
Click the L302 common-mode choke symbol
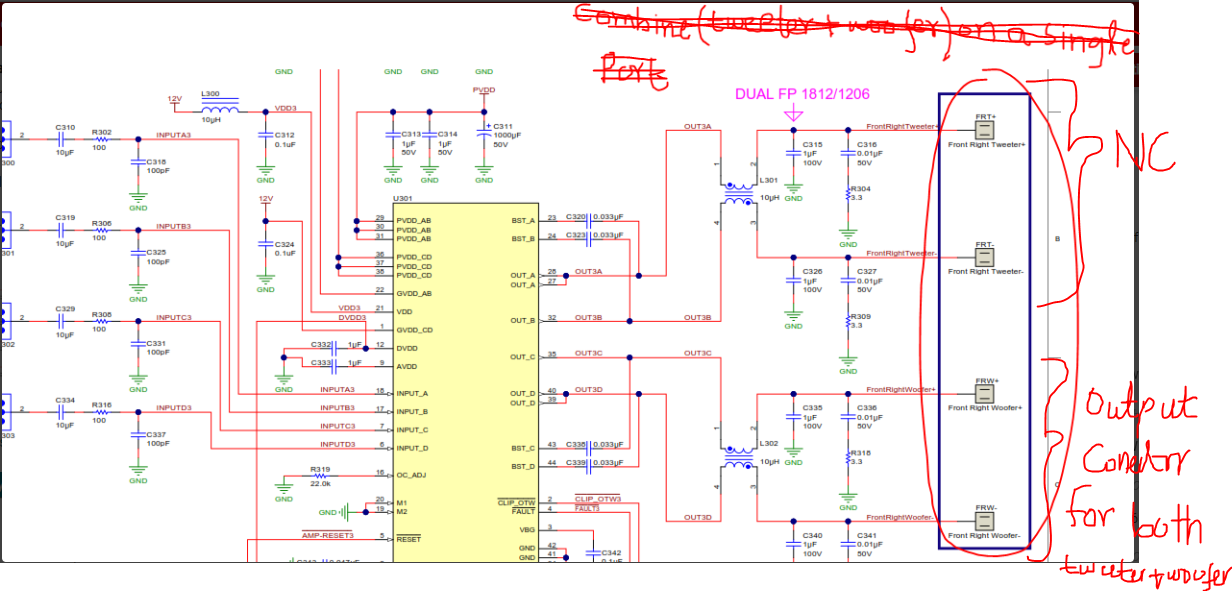coord(738,458)
